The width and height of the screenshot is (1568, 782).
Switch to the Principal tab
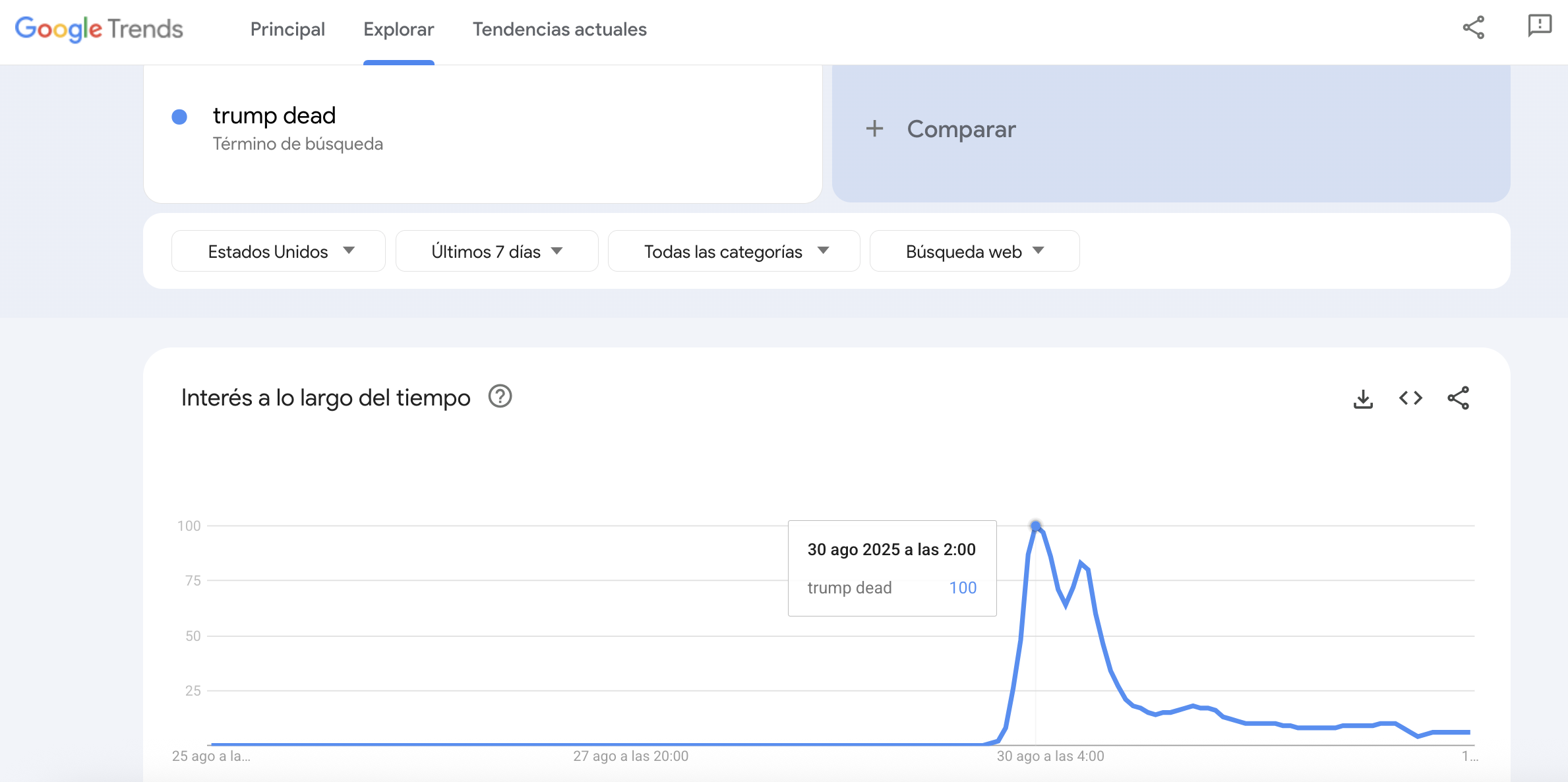point(287,29)
